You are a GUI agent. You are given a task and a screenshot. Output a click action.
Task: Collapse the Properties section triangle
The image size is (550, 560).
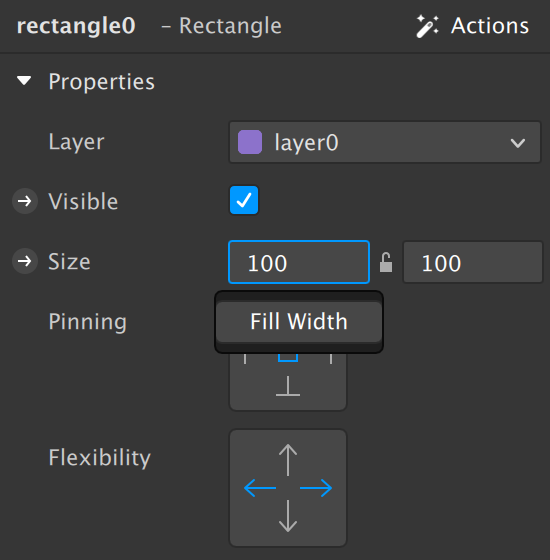(x=24, y=80)
